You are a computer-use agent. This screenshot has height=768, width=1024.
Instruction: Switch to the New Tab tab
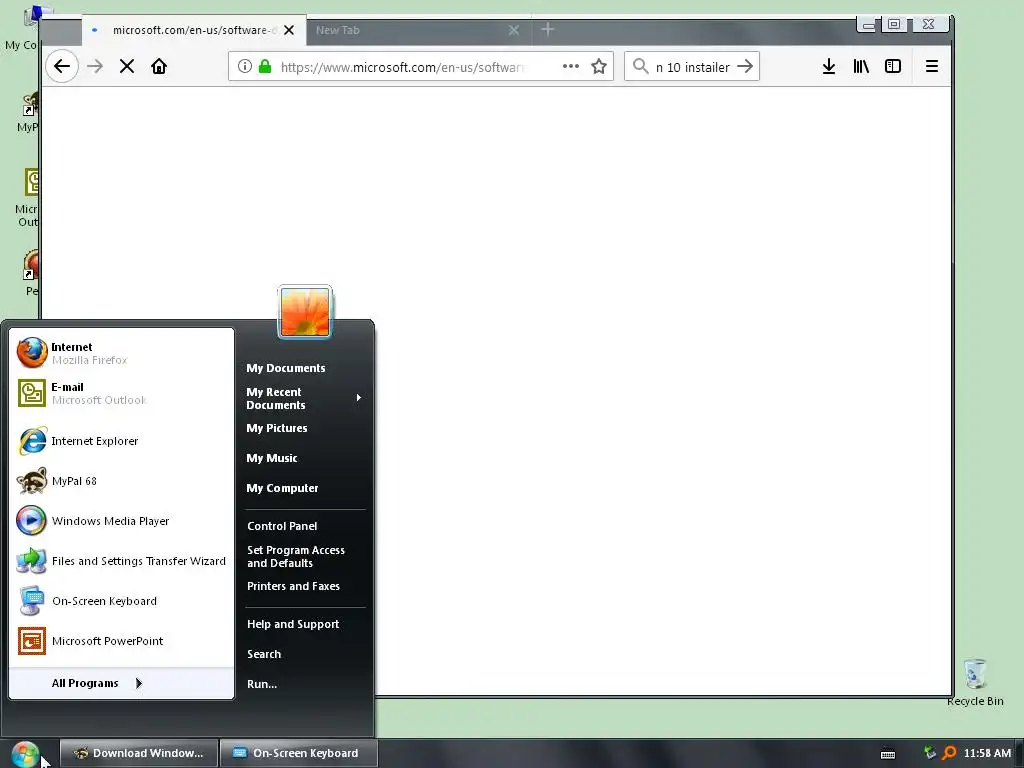click(x=418, y=30)
